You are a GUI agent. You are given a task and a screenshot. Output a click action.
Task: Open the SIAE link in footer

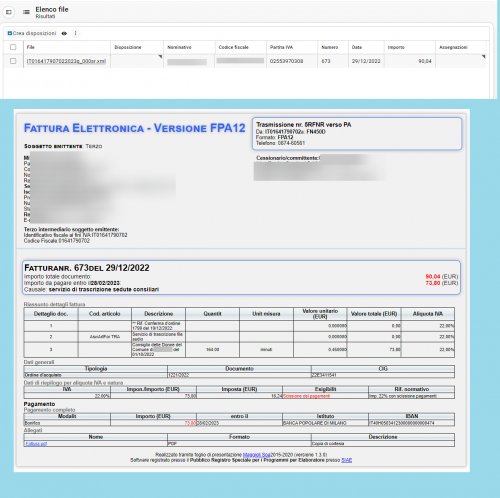pyautogui.click(x=347, y=460)
